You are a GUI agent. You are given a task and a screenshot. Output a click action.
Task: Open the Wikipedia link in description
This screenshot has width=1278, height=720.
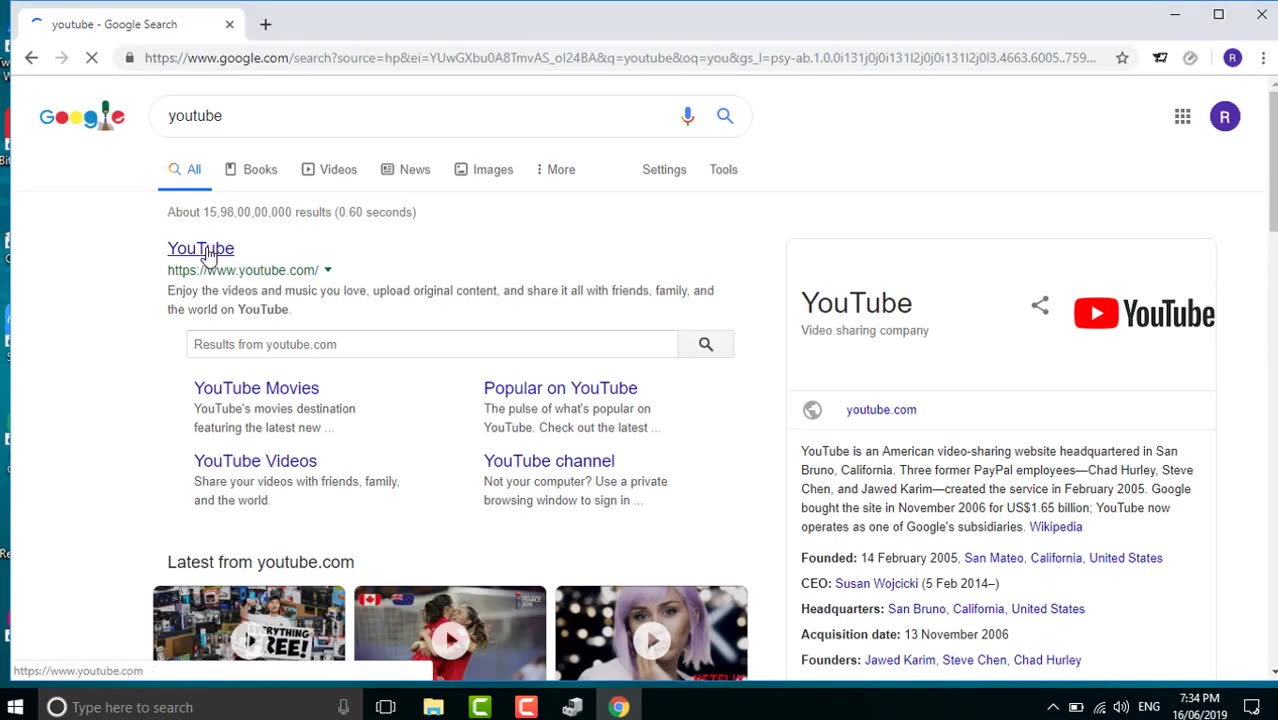(x=1055, y=527)
